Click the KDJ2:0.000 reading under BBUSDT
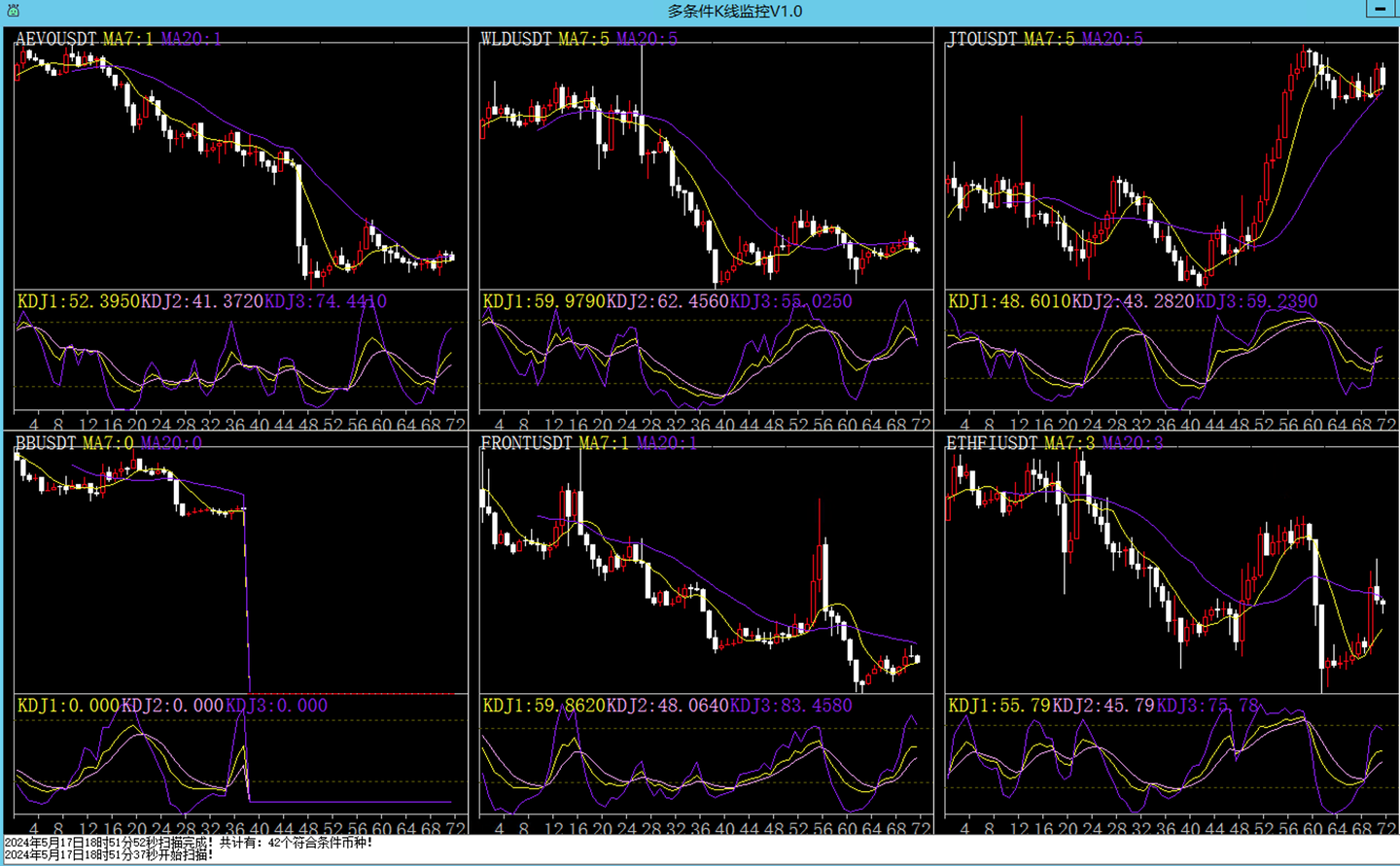The height and width of the screenshot is (866, 1400). [x=172, y=706]
